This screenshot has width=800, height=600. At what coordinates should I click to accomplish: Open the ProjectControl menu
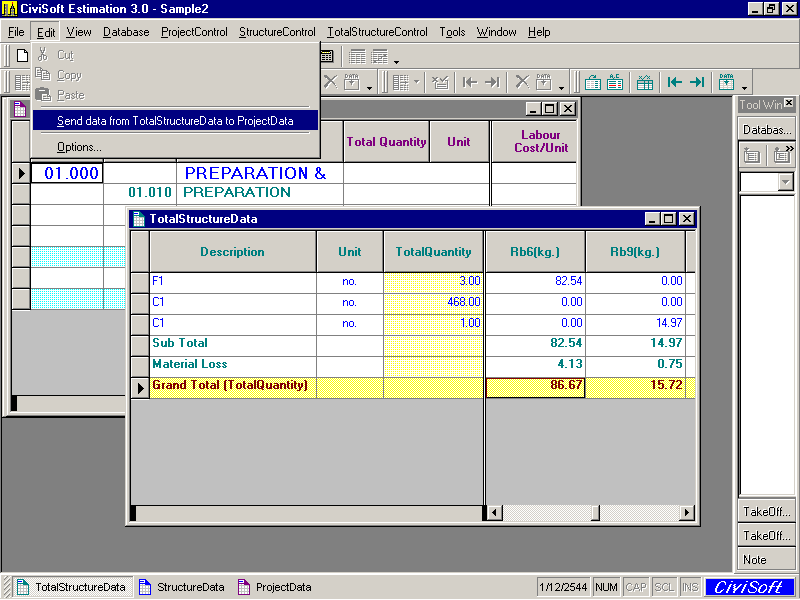(194, 32)
